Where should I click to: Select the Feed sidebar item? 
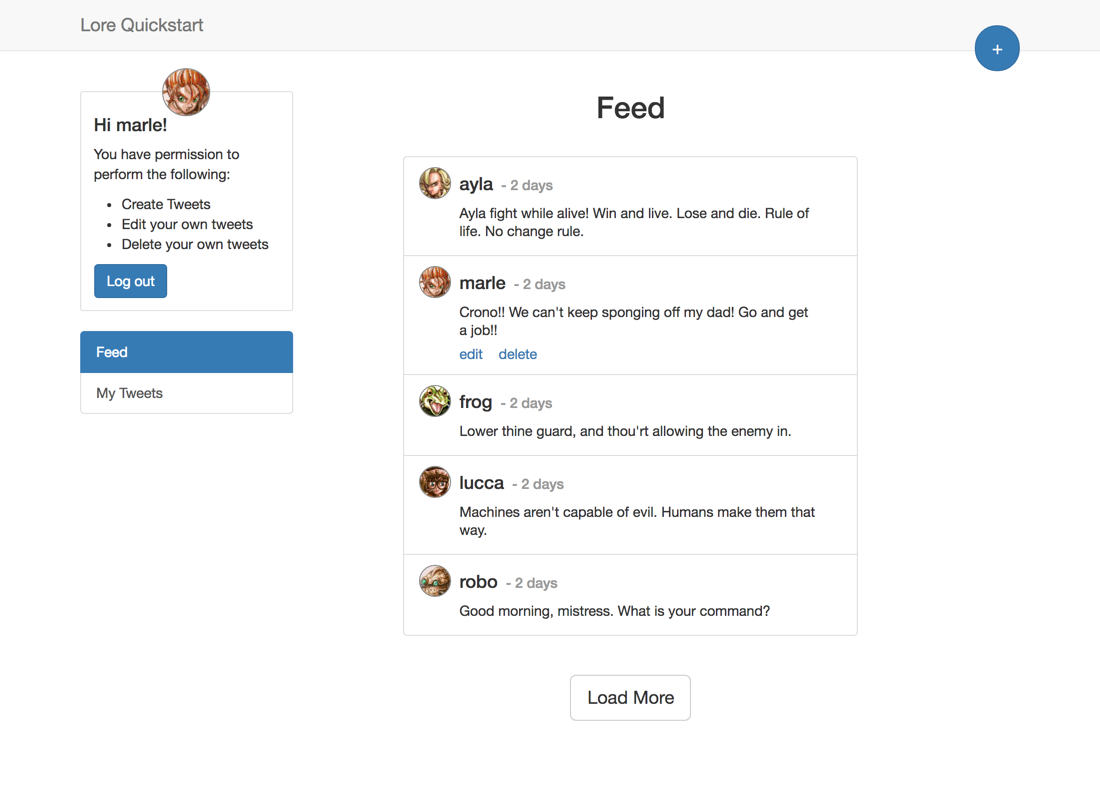pyautogui.click(x=187, y=352)
